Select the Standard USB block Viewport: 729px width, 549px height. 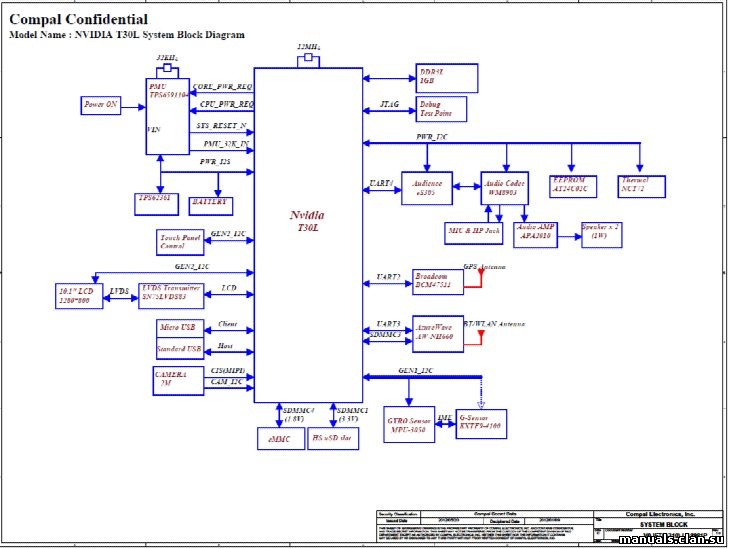pos(180,349)
